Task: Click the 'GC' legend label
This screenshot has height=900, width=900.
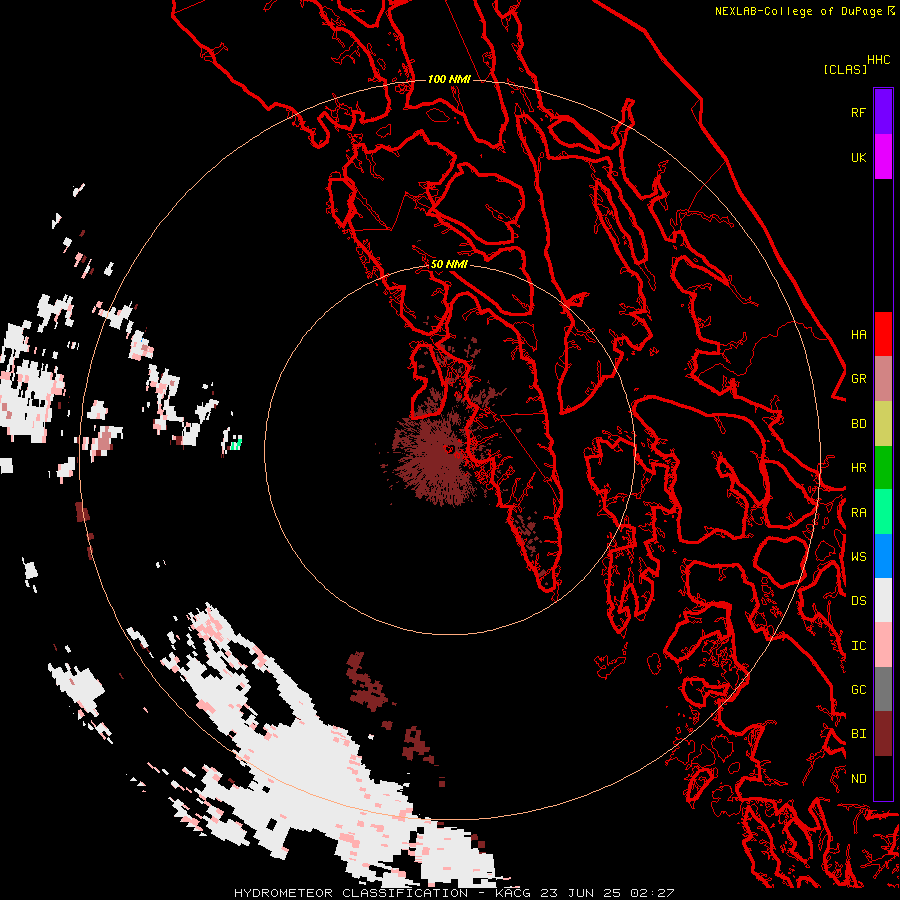Action: [x=858, y=690]
